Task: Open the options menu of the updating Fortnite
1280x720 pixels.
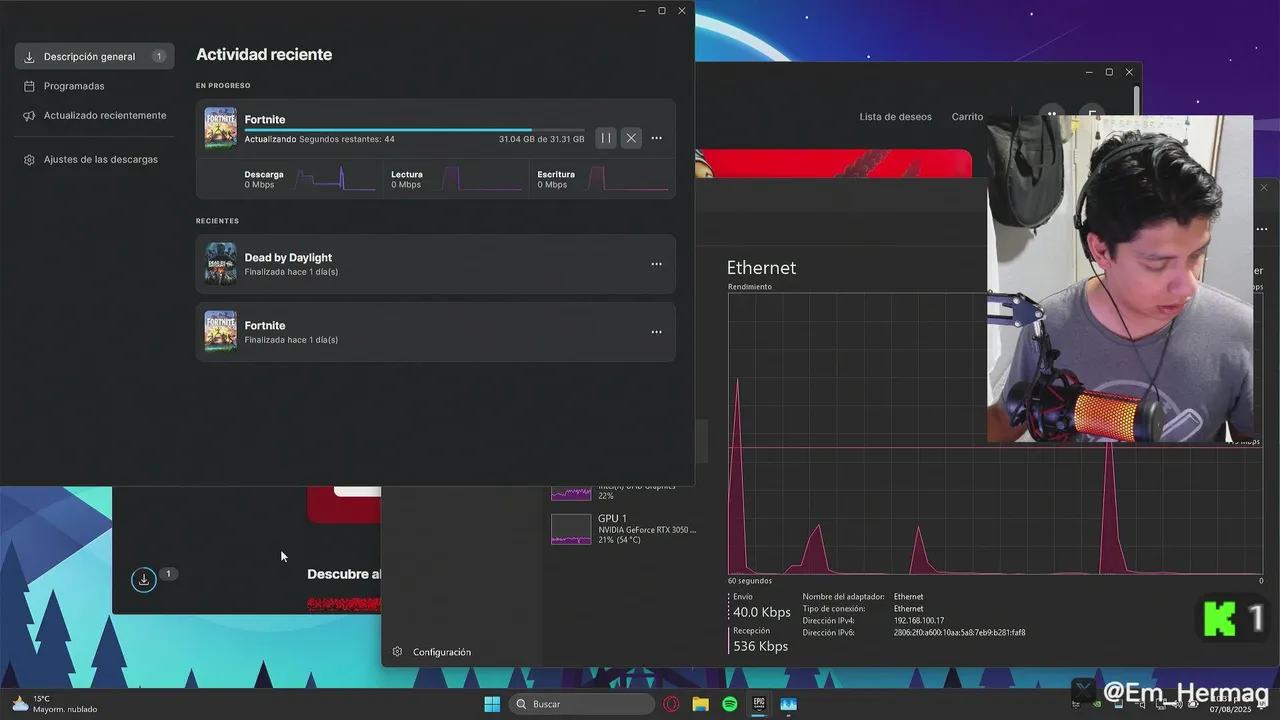Action: [656, 138]
